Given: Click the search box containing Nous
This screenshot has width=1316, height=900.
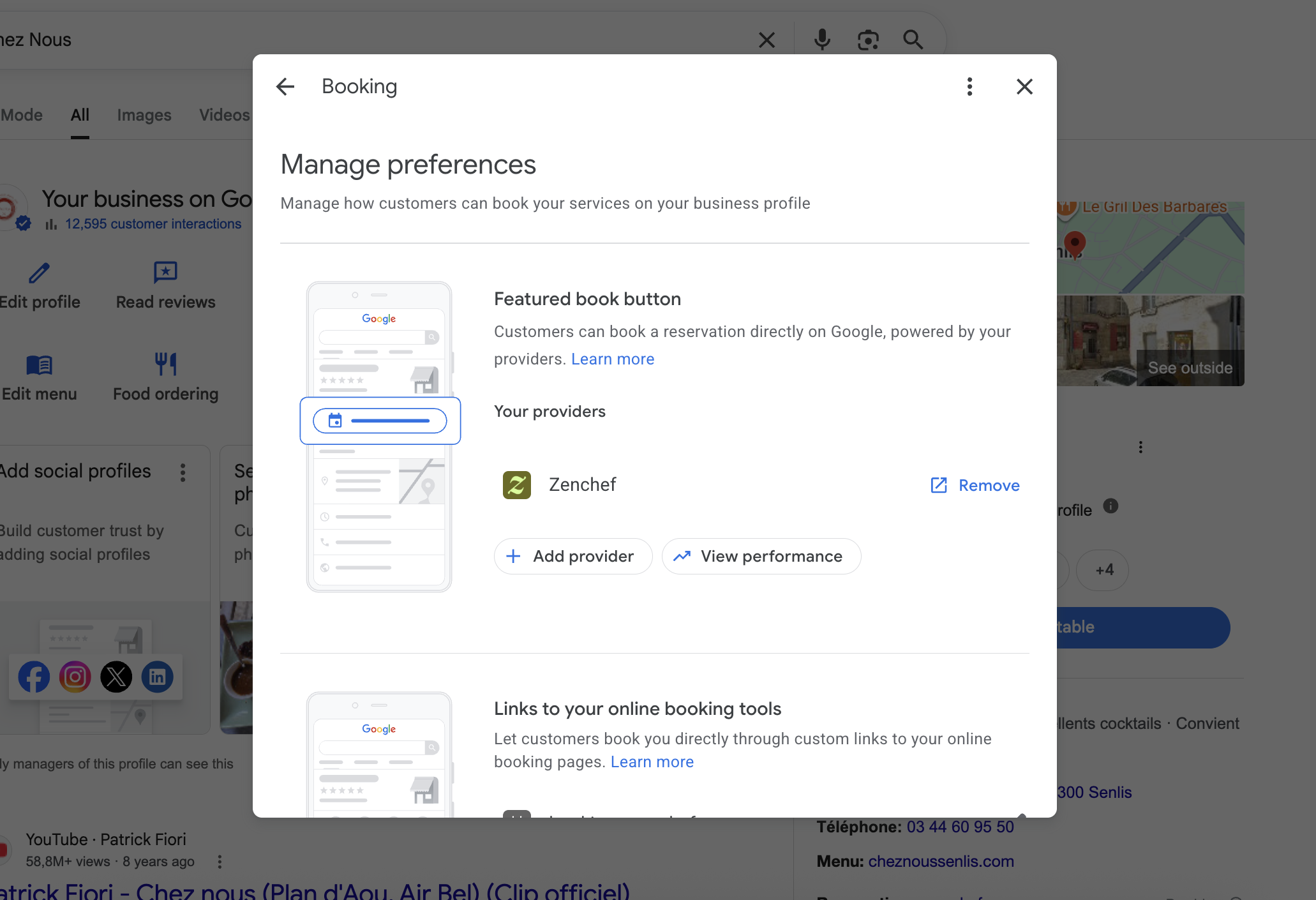Looking at the screenshot, I should click(x=377, y=40).
